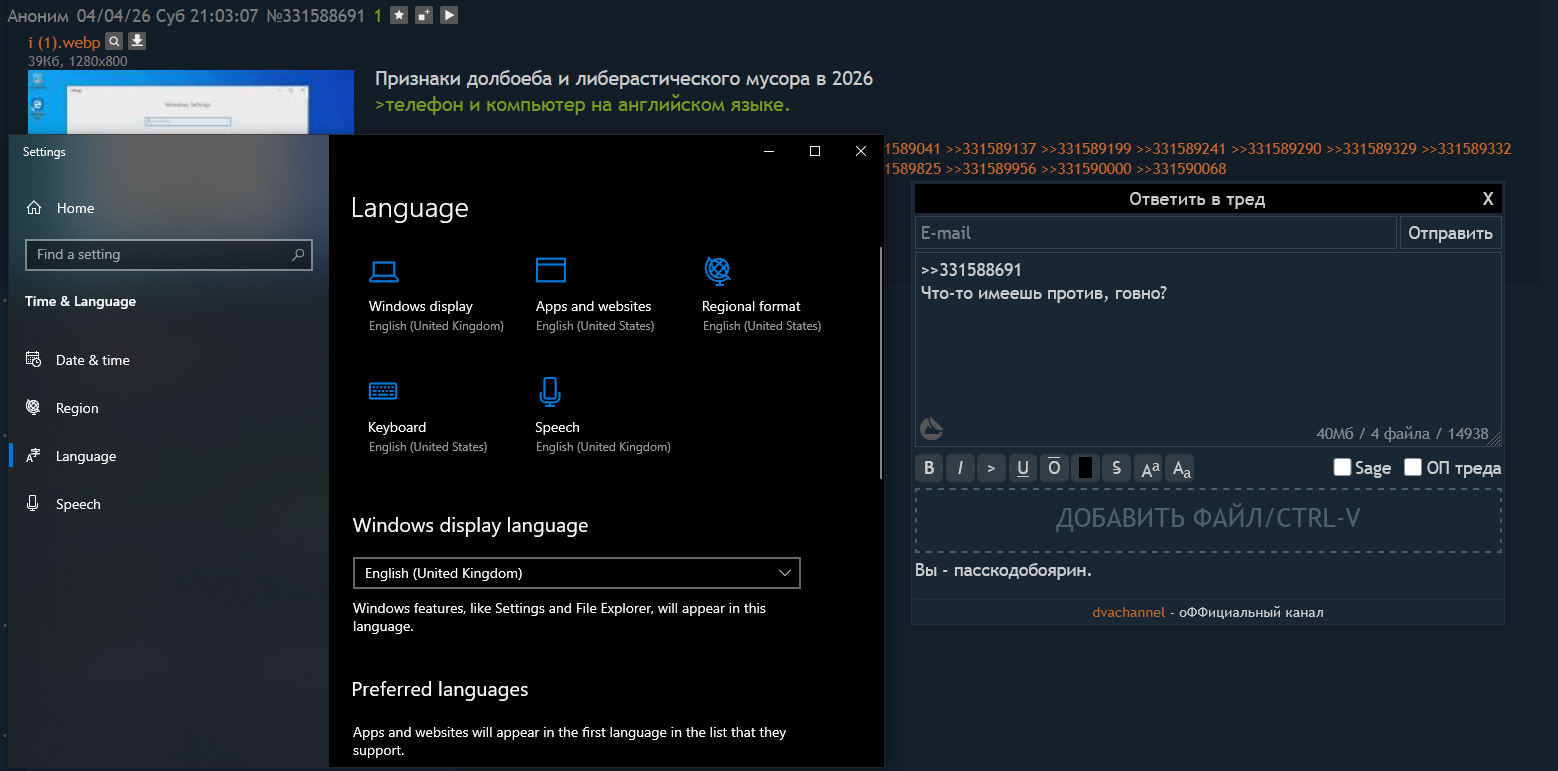
Task: Click the download icon next to i (1).webp
Action: pyautogui.click(x=138, y=41)
